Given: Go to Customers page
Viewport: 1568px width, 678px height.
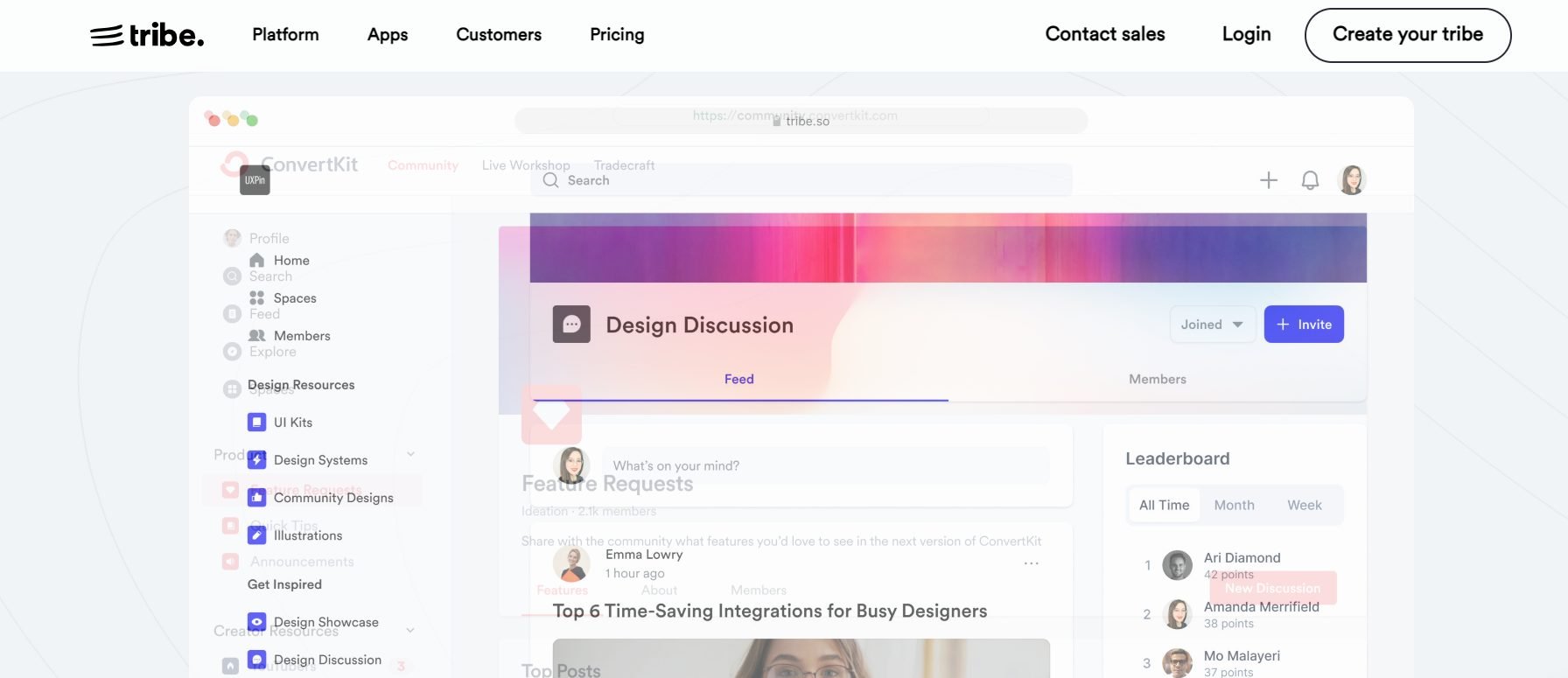Looking at the screenshot, I should pos(499,34).
